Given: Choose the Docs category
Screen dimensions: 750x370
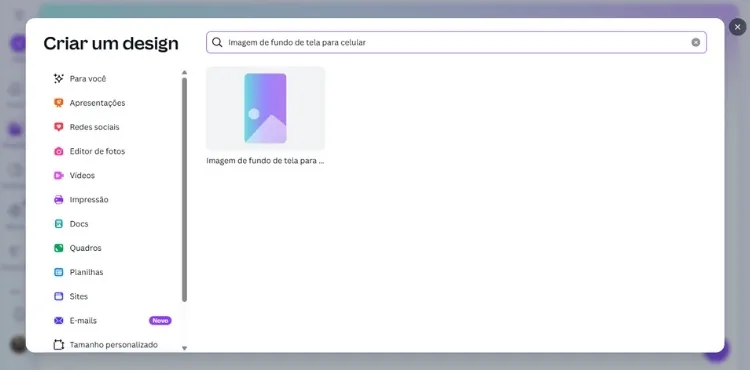Looking at the screenshot, I should tap(79, 224).
